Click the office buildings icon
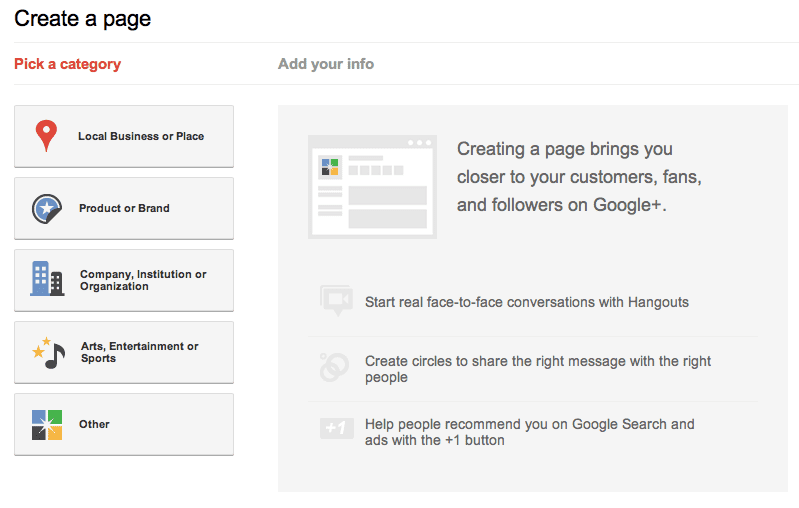 (x=47, y=278)
